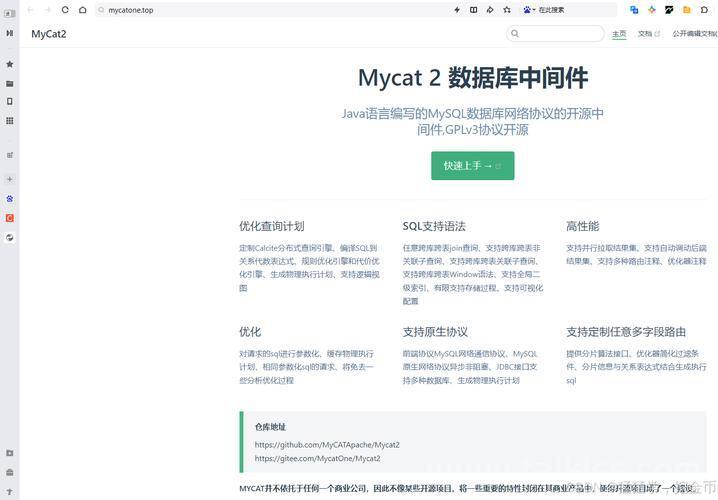
Task: Go to the browser home page icon
Action: (82, 10)
